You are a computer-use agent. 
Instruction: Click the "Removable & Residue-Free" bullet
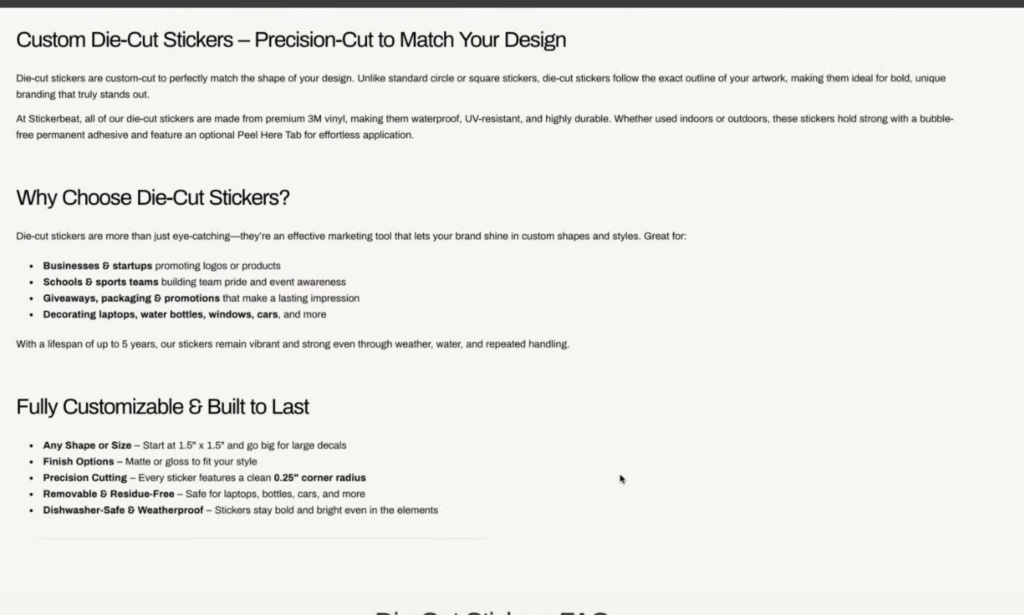tap(106, 494)
